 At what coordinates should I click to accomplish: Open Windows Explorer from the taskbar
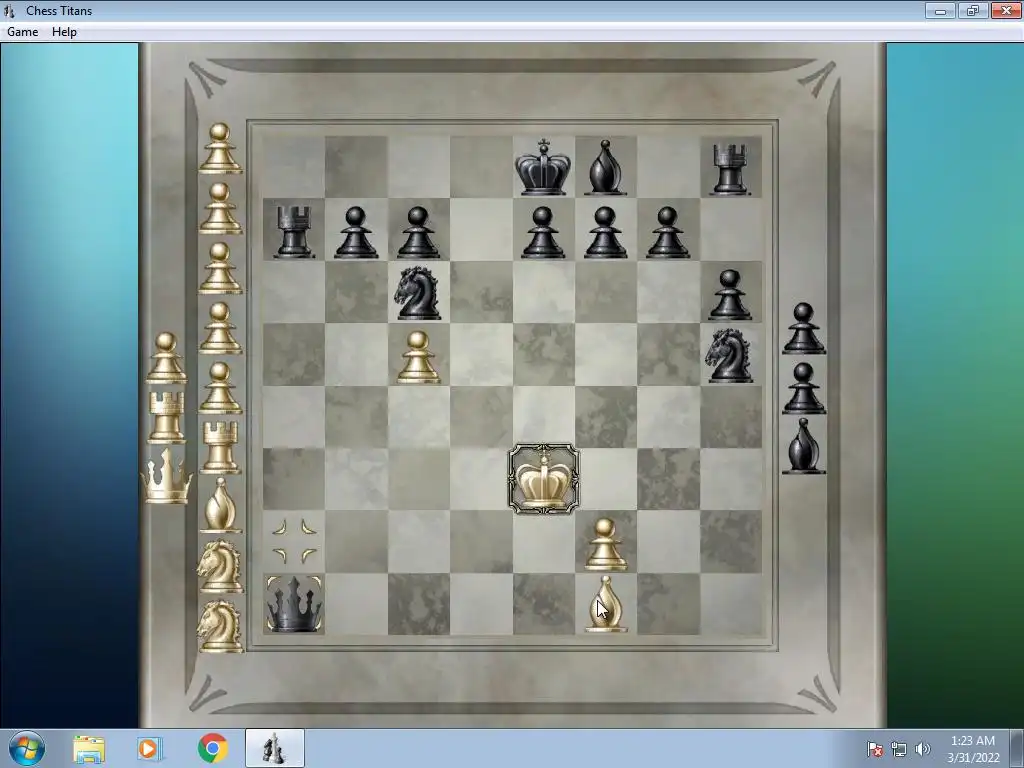click(89, 749)
